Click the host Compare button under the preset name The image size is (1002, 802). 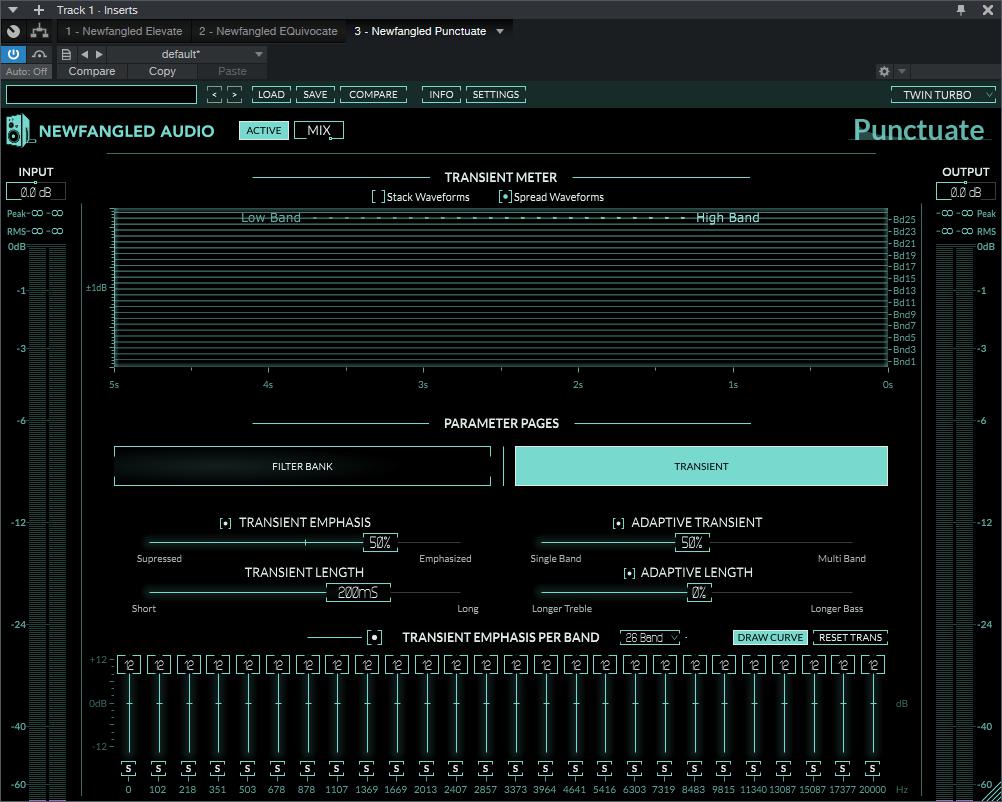(92, 72)
